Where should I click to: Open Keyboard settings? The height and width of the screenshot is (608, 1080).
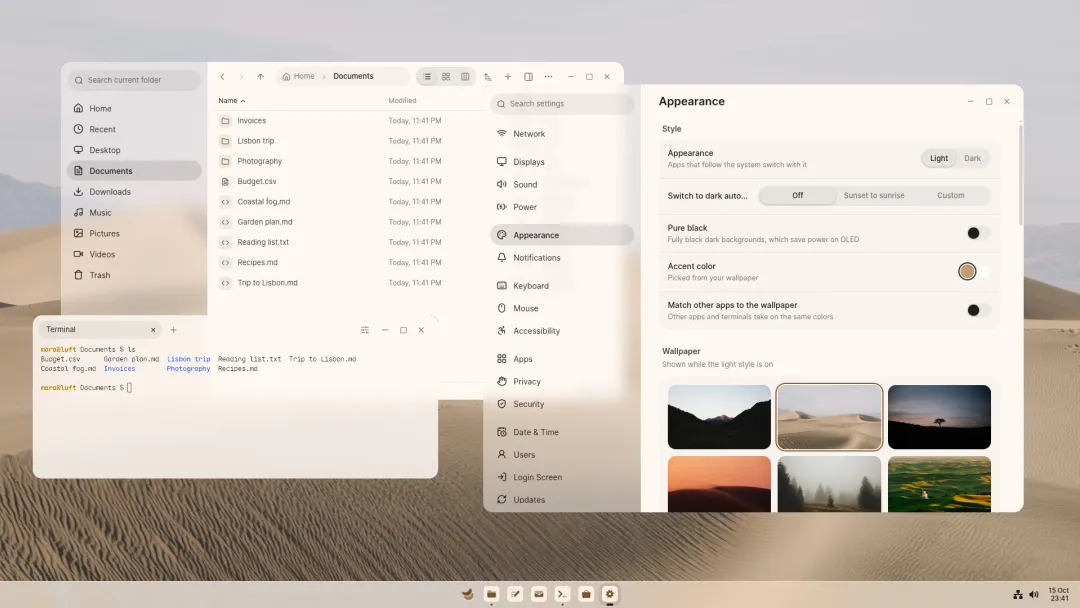coord(561,286)
